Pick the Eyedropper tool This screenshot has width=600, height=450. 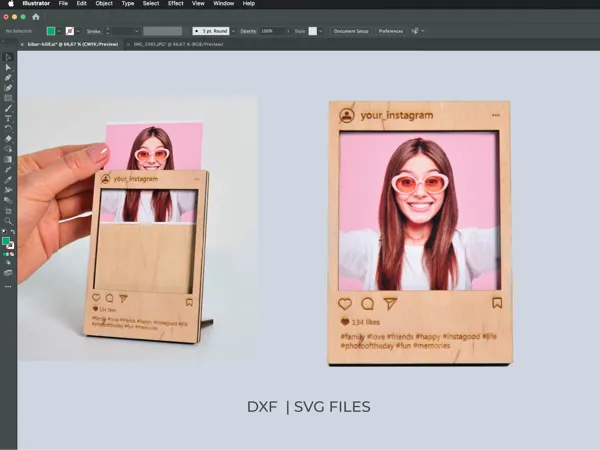pyautogui.click(x=8, y=180)
